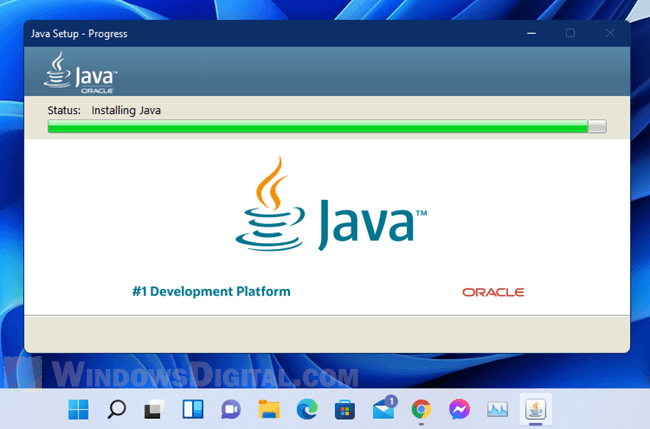
Task: Click the "Status:" label
Action: pos(64,110)
